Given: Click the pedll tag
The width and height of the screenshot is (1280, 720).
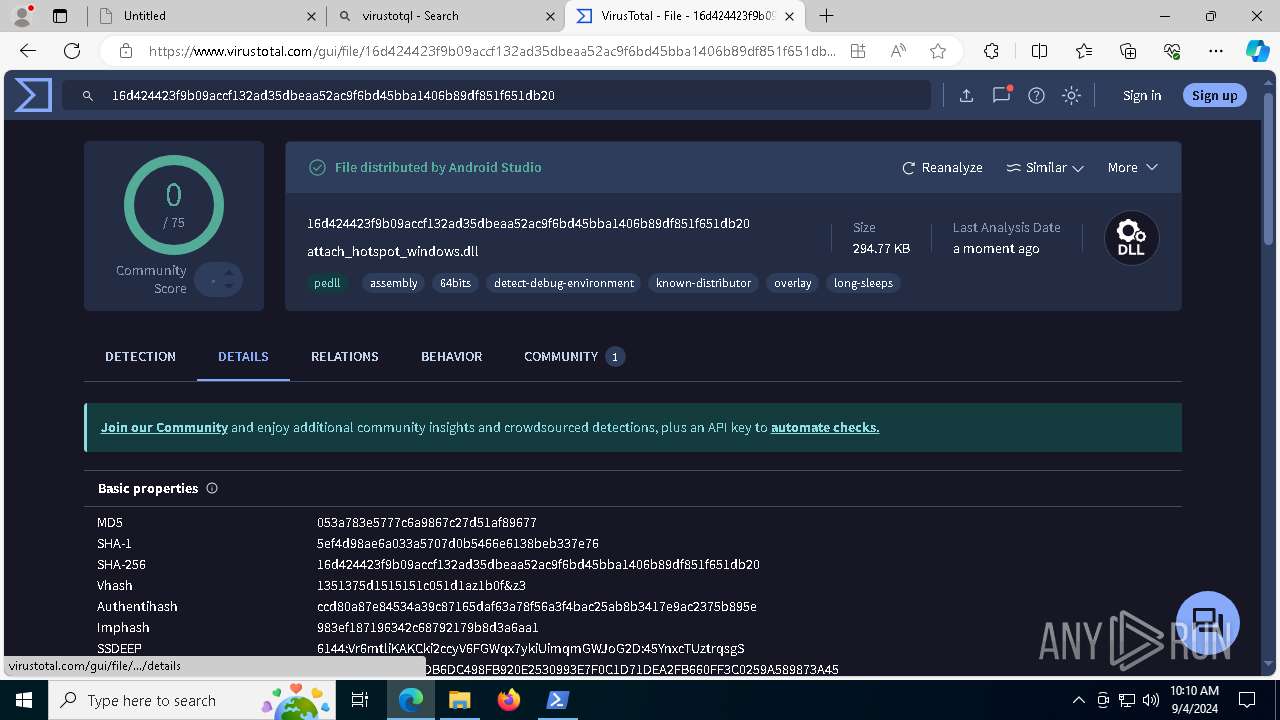Looking at the screenshot, I should 328,283.
